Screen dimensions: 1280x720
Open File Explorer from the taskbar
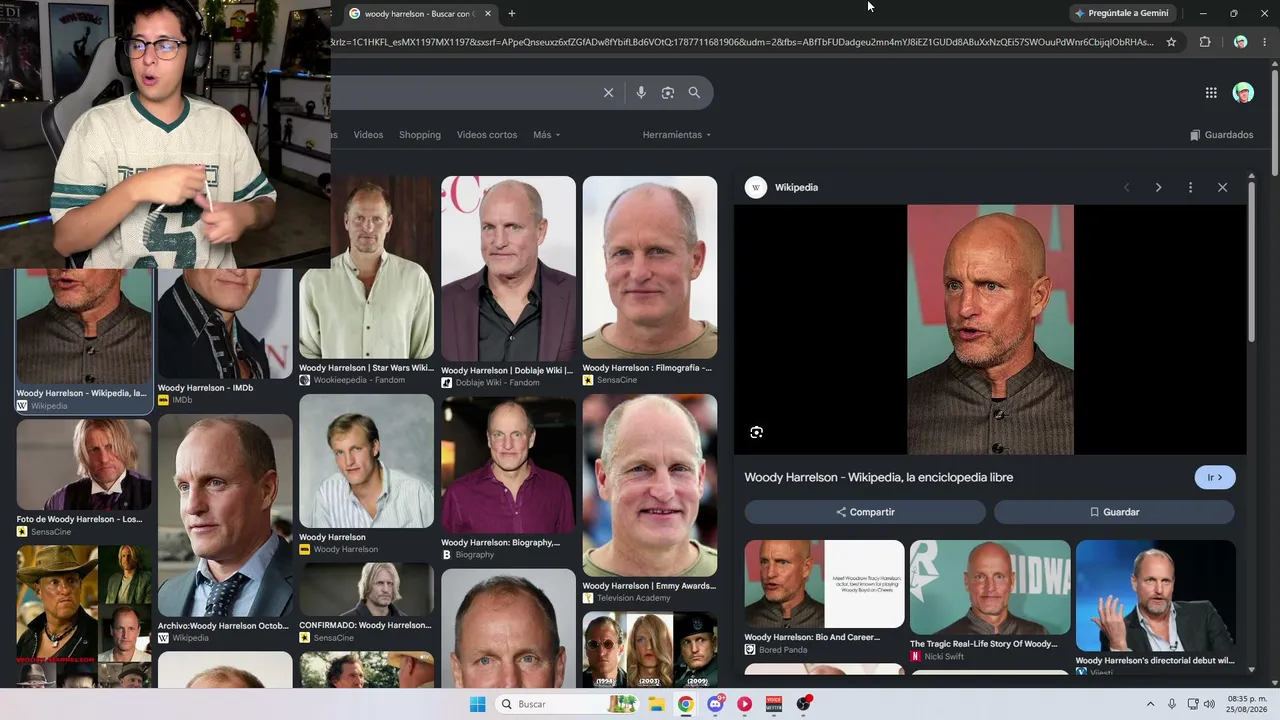(x=656, y=704)
